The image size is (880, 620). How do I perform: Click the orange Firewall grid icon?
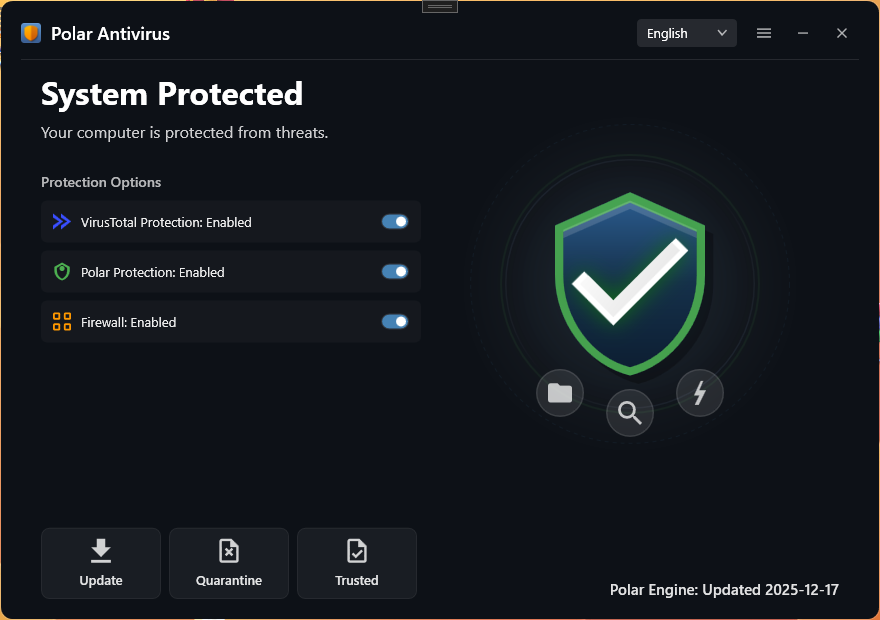[62, 322]
